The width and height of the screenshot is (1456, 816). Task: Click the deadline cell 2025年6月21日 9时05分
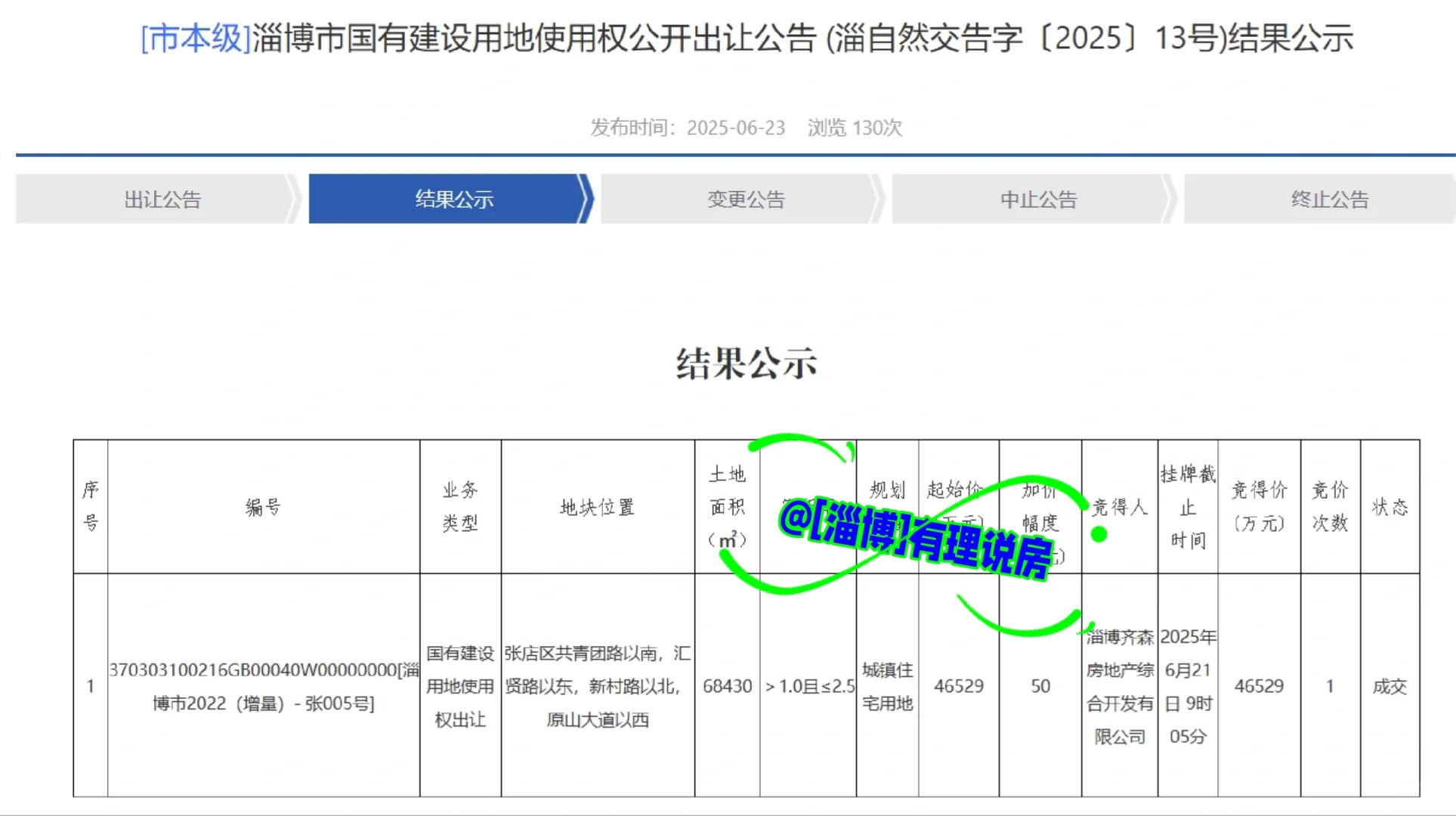1188,686
